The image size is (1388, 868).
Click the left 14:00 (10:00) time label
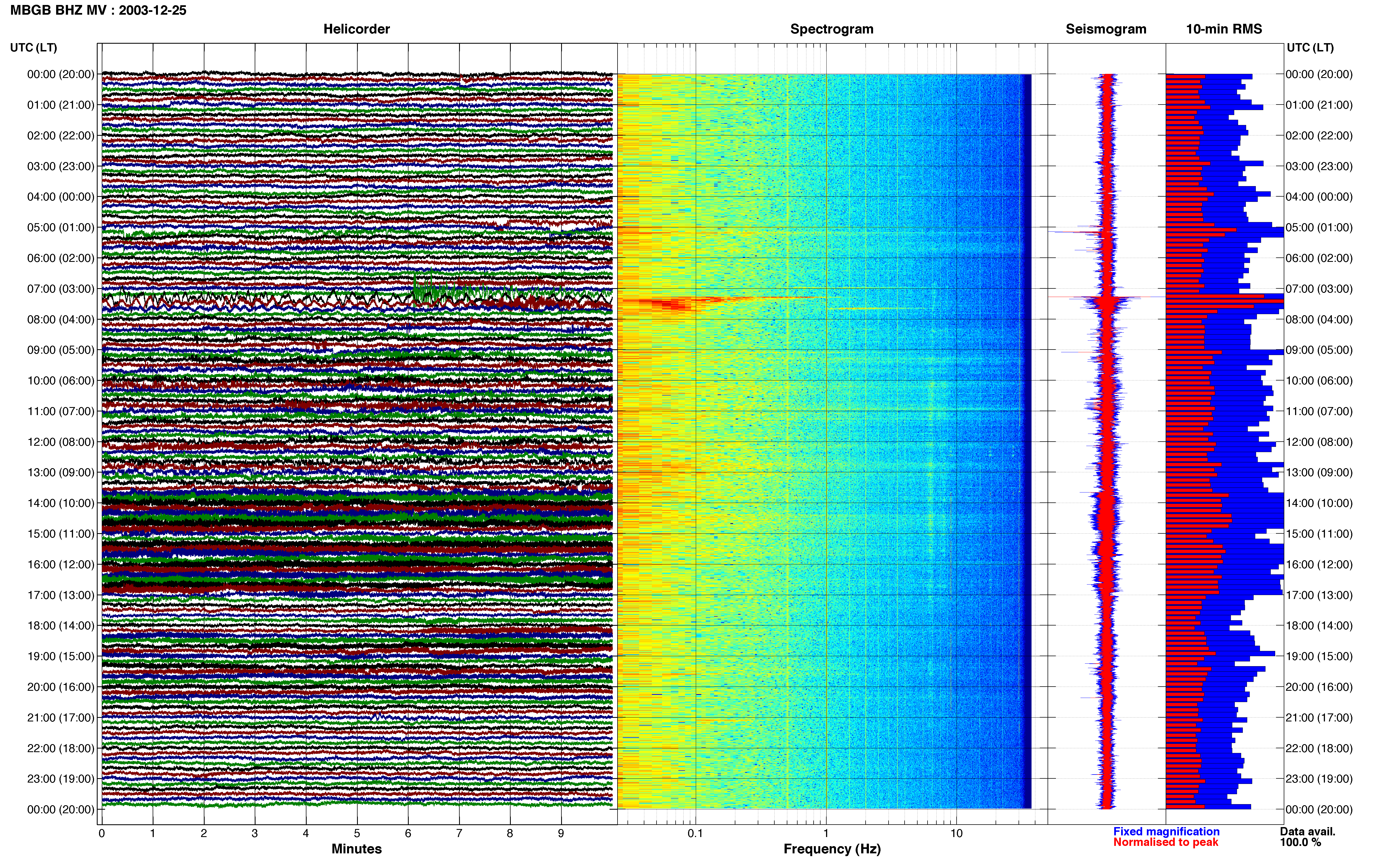(x=61, y=504)
